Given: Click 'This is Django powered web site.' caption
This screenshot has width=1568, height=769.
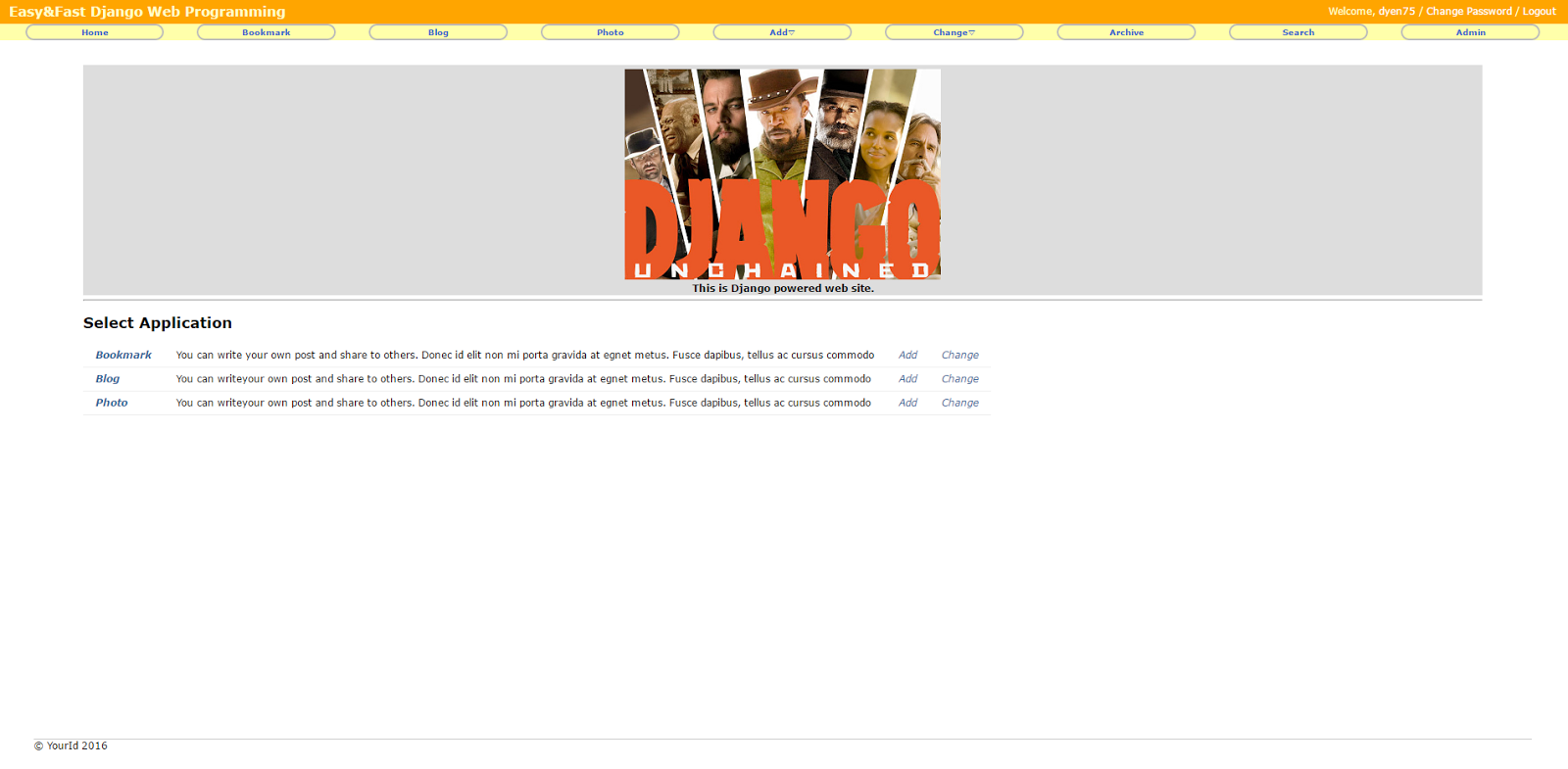Looking at the screenshot, I should 783,288.
